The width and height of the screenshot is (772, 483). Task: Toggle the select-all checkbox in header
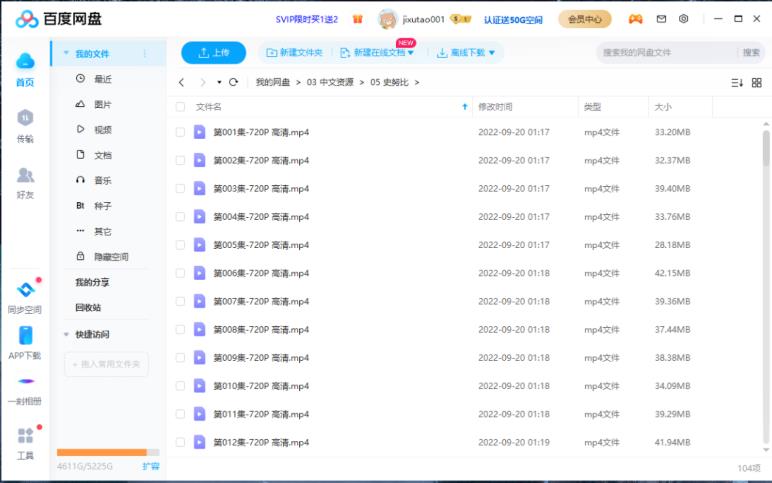[x=180, y=107]
